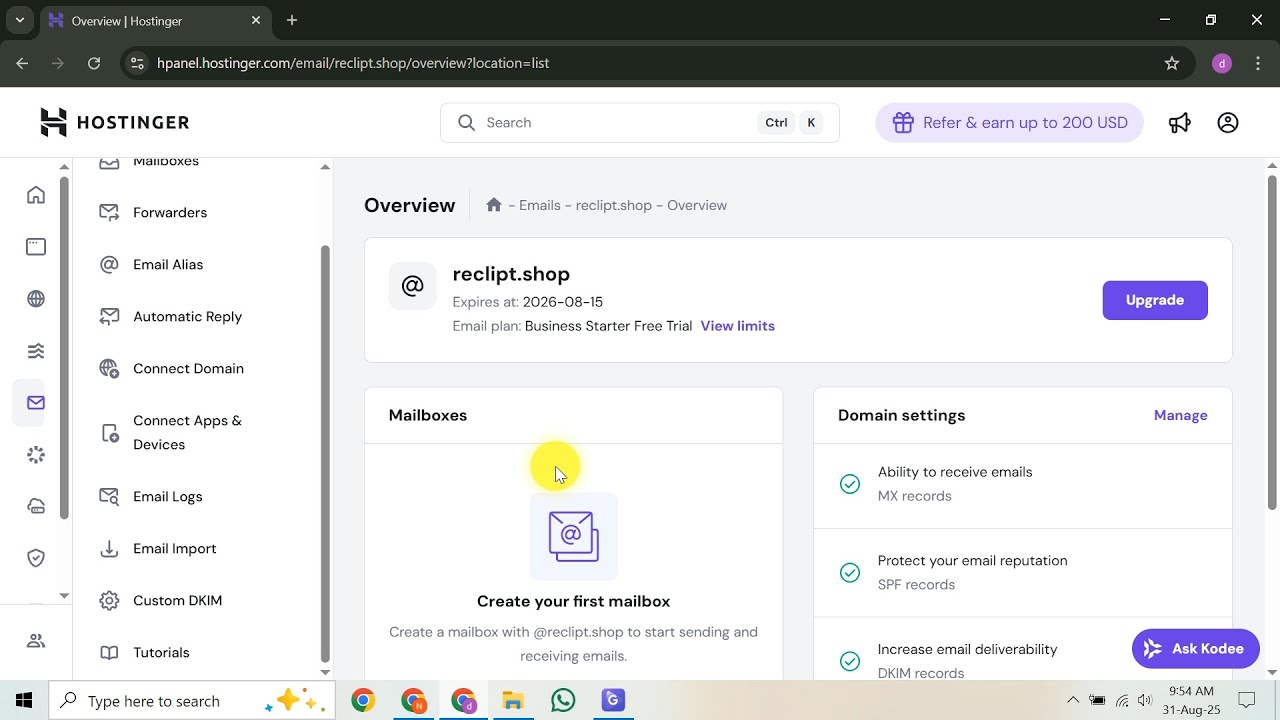Open Connect Domain menu item

(188, 368)
